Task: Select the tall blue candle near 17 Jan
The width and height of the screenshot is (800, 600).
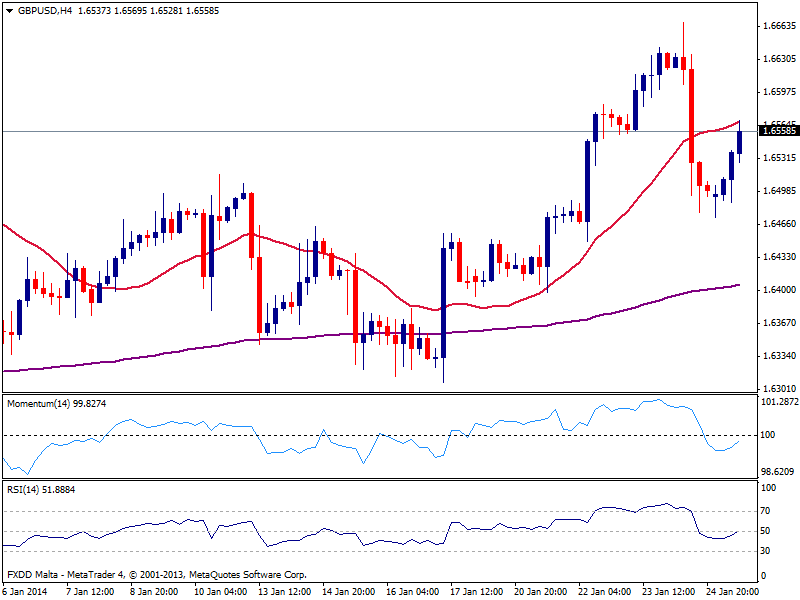Action: pyautogui.click(x=443, y=303)
